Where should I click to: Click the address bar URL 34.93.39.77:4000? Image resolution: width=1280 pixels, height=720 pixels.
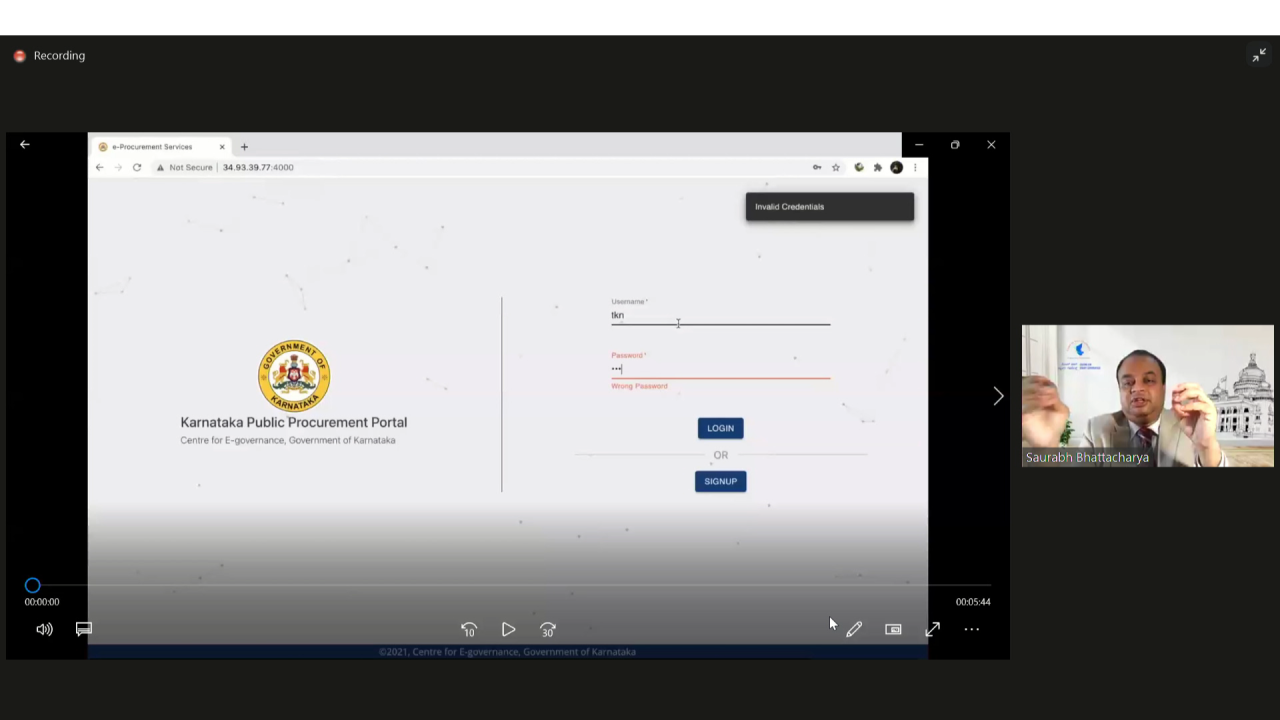258,167
